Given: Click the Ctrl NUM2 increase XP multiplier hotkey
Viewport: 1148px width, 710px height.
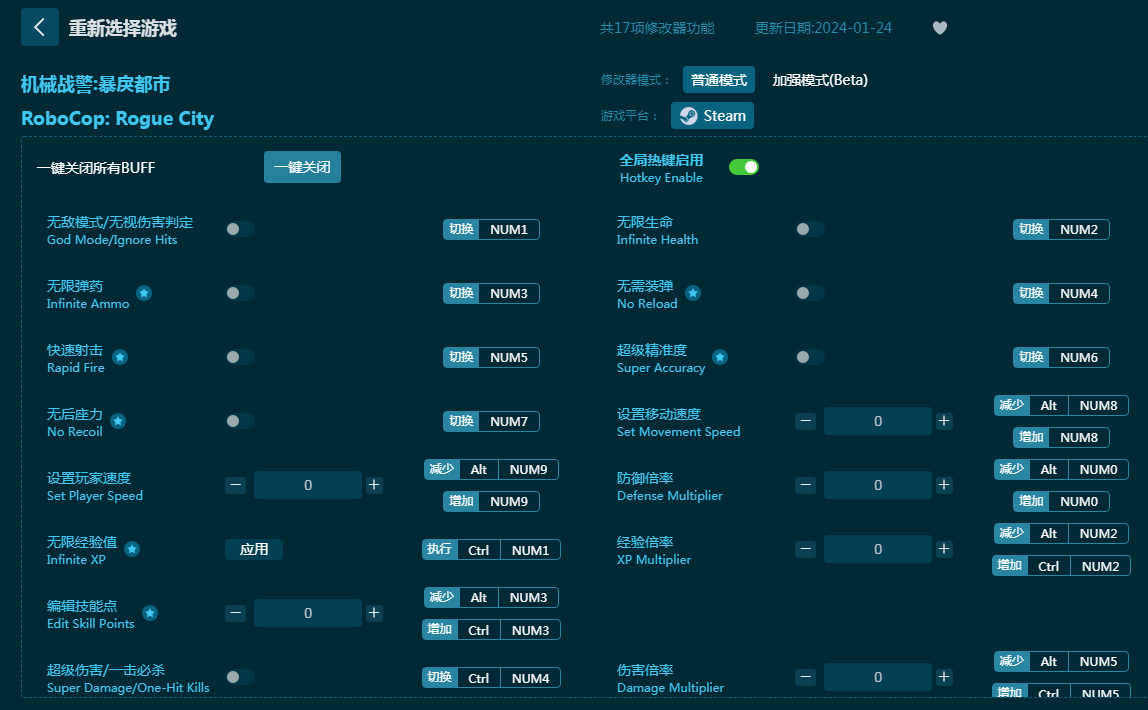Looking at the screenshot, I should click(x=1061, y=566).
